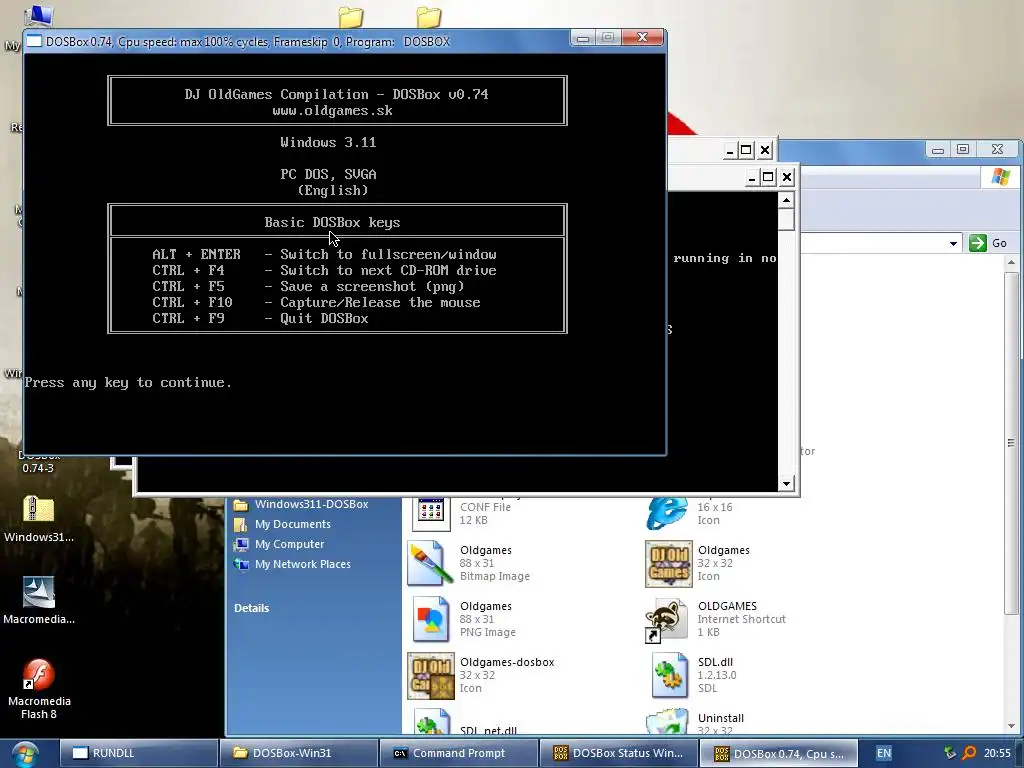This screenshot has height=768, width=1024.
Task: Minimize the DOSBox 0.74 window
Action: [583, 38]
